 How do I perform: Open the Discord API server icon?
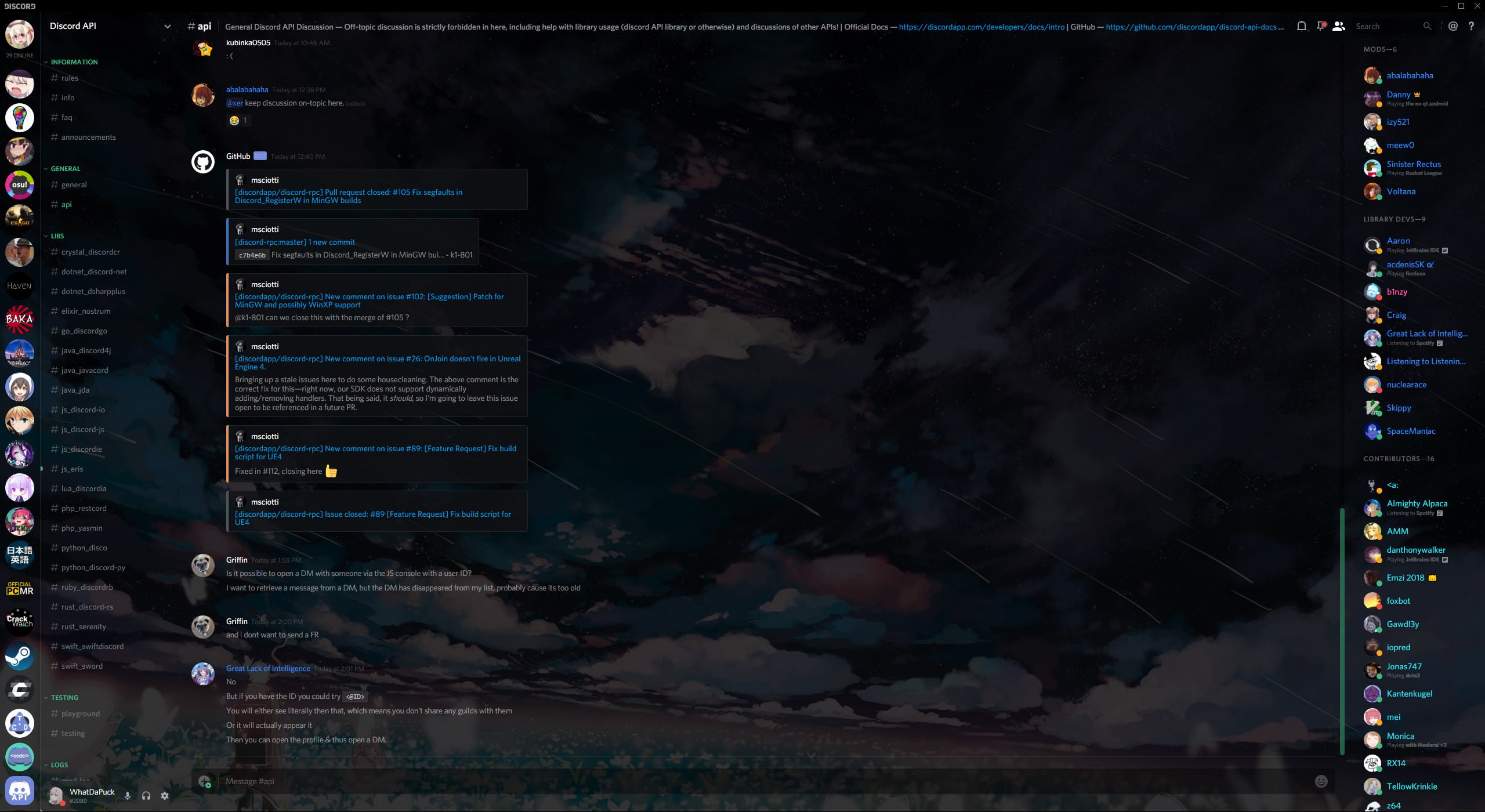tap(20, 791)
